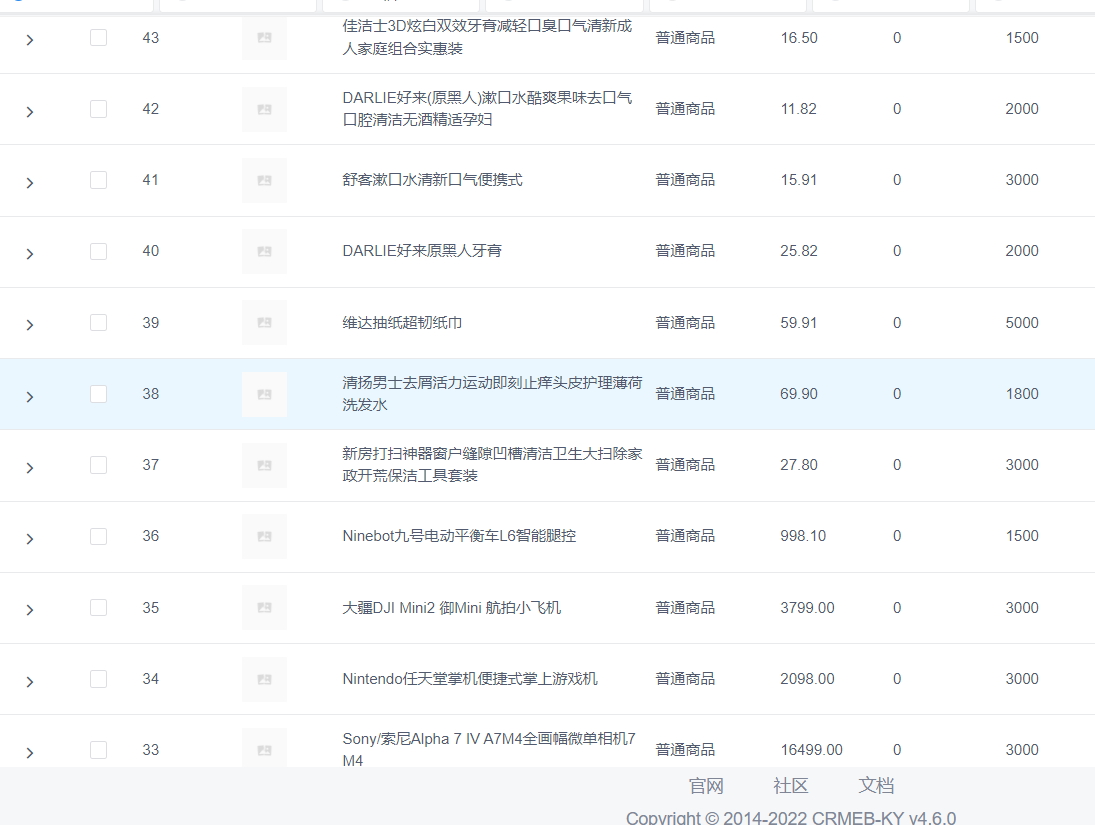Select checkbox for product 39

point(98,323)
